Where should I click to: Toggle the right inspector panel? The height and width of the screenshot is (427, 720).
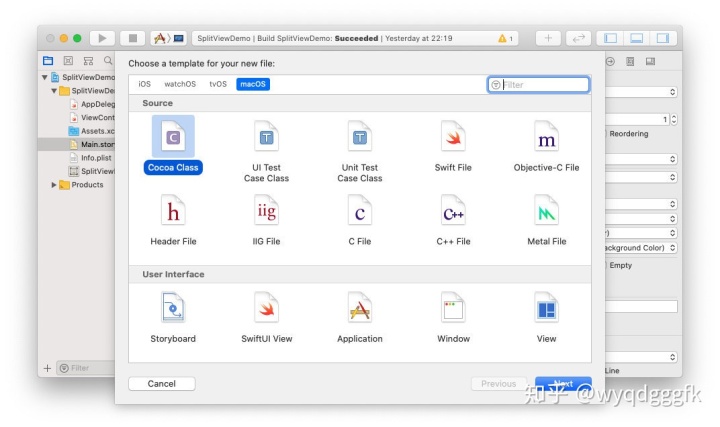coord(663,38)
